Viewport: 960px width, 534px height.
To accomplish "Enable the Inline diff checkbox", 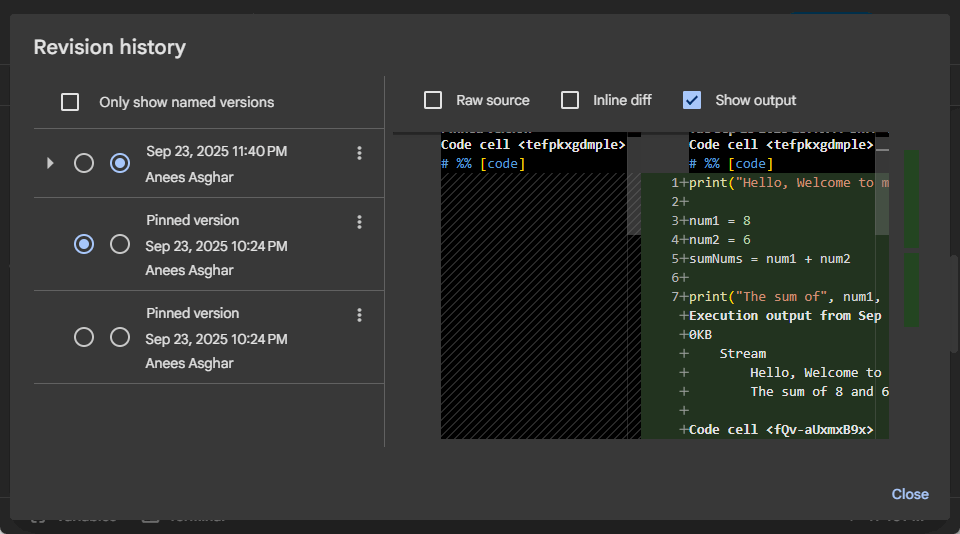I will click(x=570, y=100).
